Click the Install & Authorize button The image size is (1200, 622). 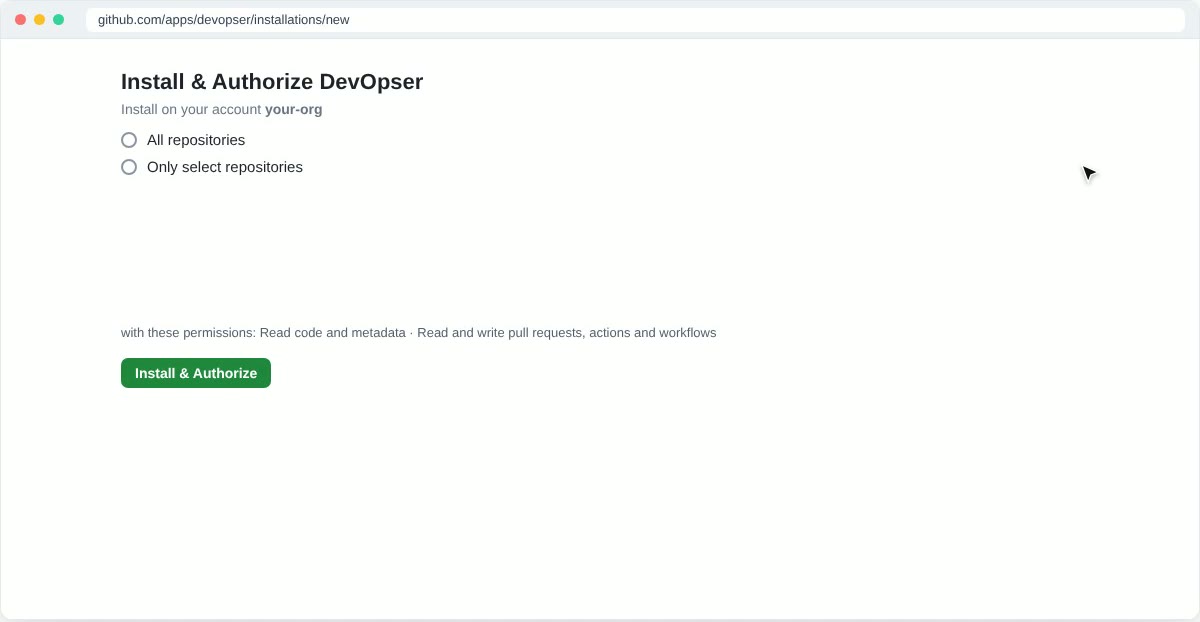click(x=196, y=373)
